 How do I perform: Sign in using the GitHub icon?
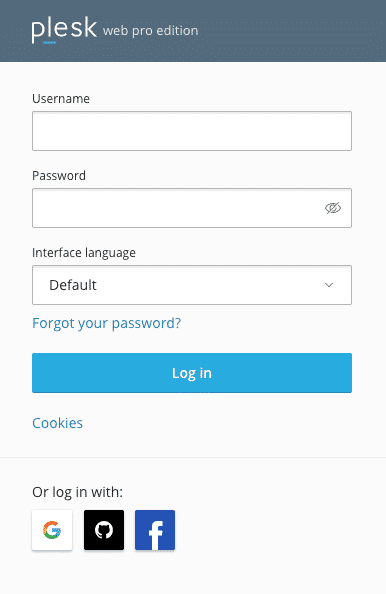104,530
